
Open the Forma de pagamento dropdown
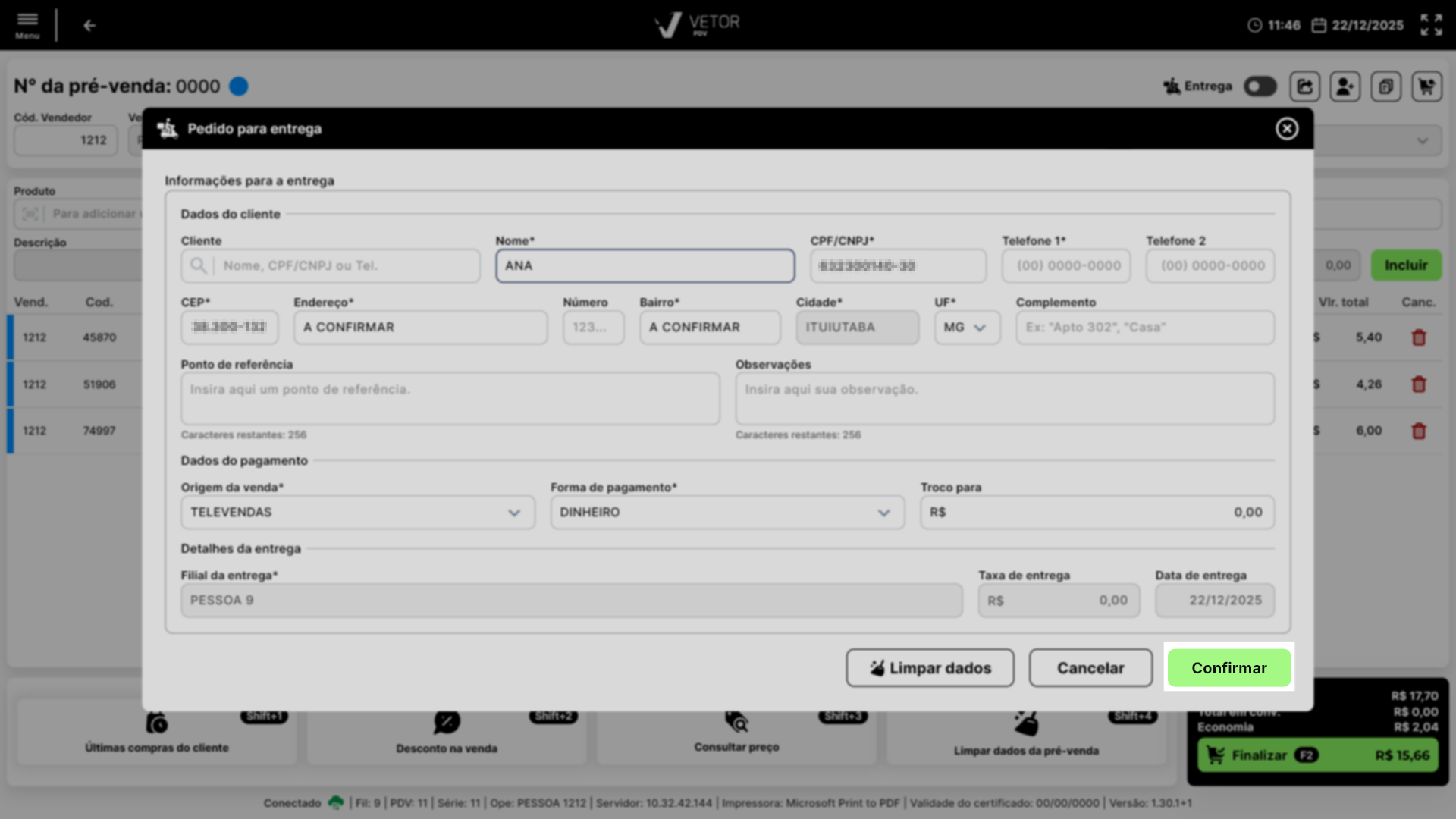pos(726,513)
